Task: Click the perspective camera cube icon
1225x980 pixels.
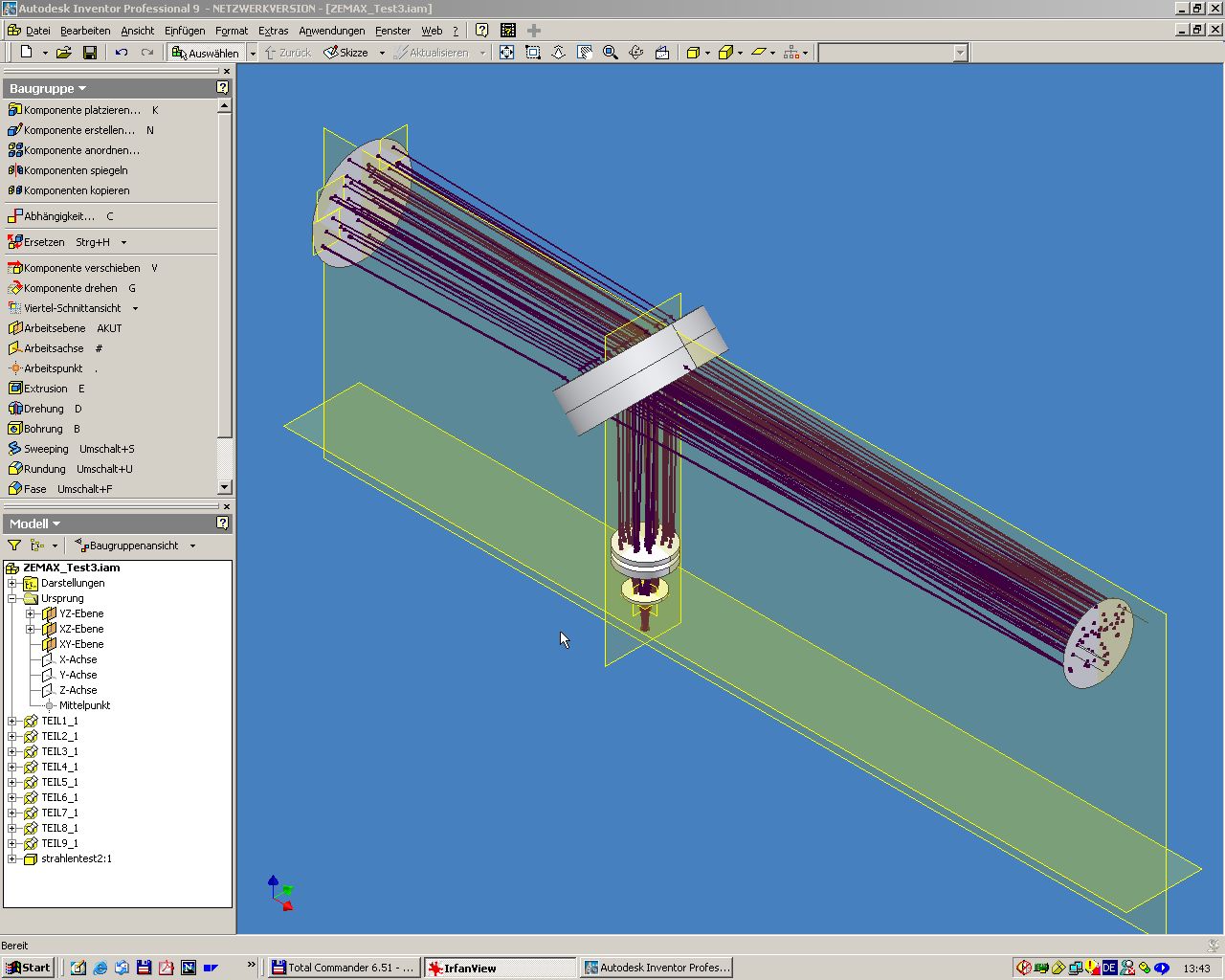Action: pos(725,53)
